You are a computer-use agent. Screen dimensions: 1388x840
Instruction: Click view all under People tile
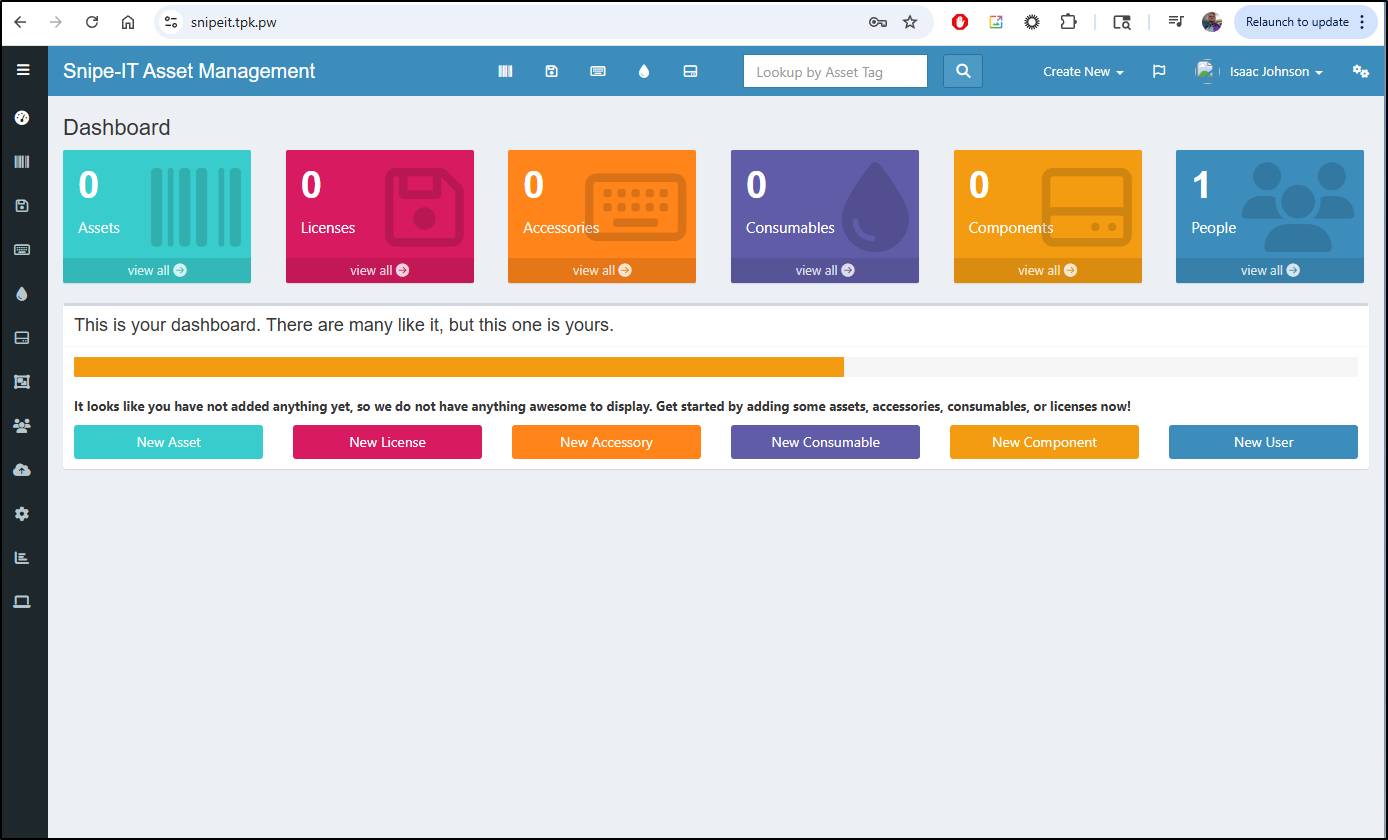click(x=1269, y=270)
